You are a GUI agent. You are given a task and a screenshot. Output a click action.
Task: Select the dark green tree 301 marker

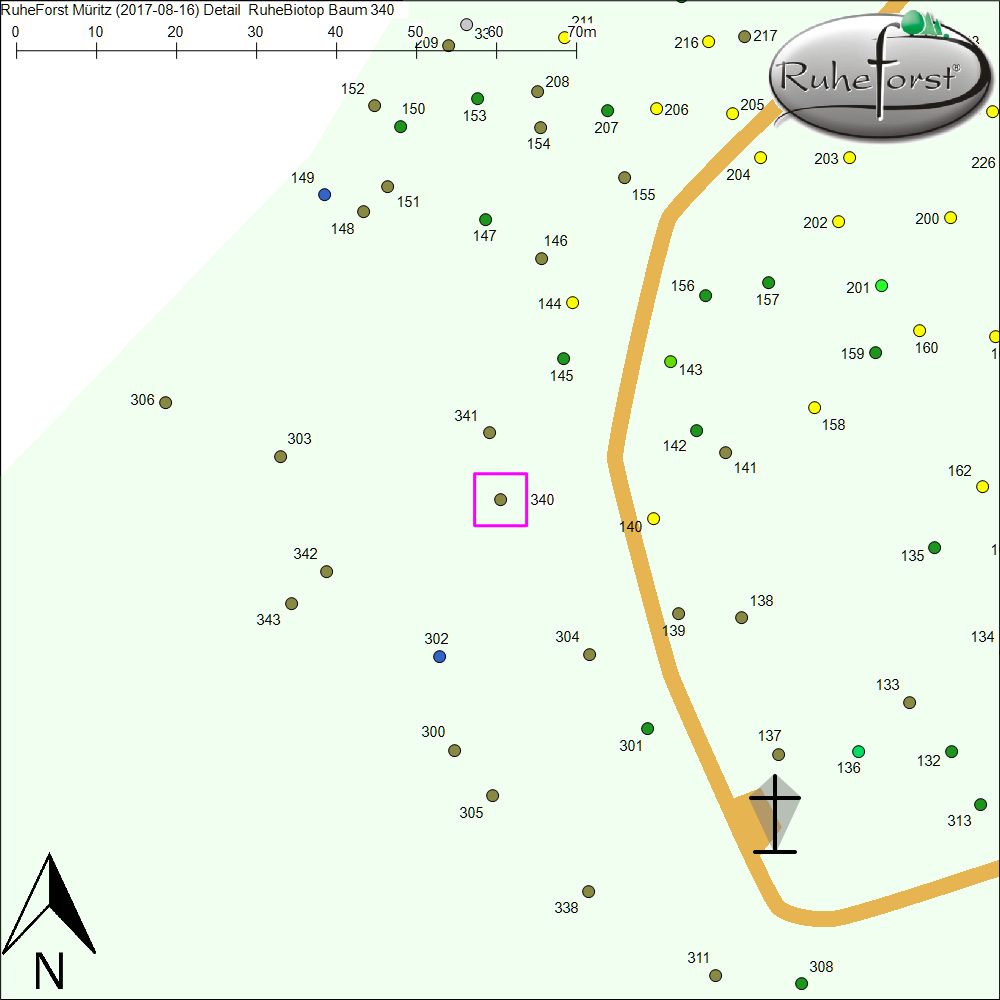click(x=648, y=729)
